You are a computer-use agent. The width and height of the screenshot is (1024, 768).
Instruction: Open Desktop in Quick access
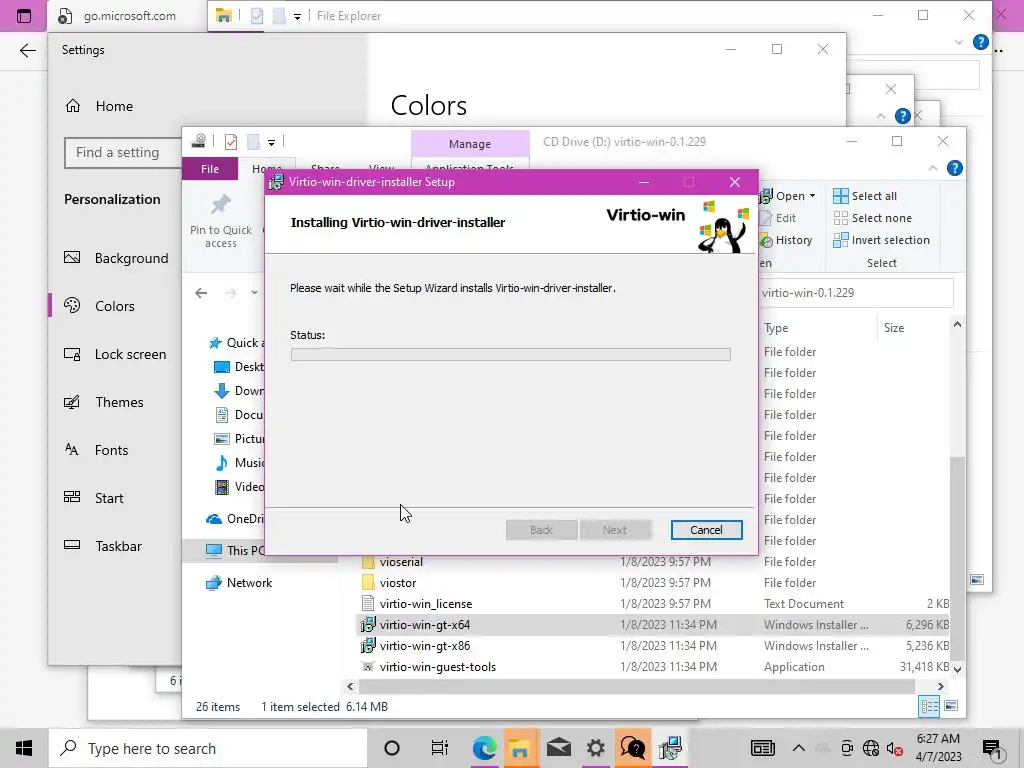pos(240,366)
